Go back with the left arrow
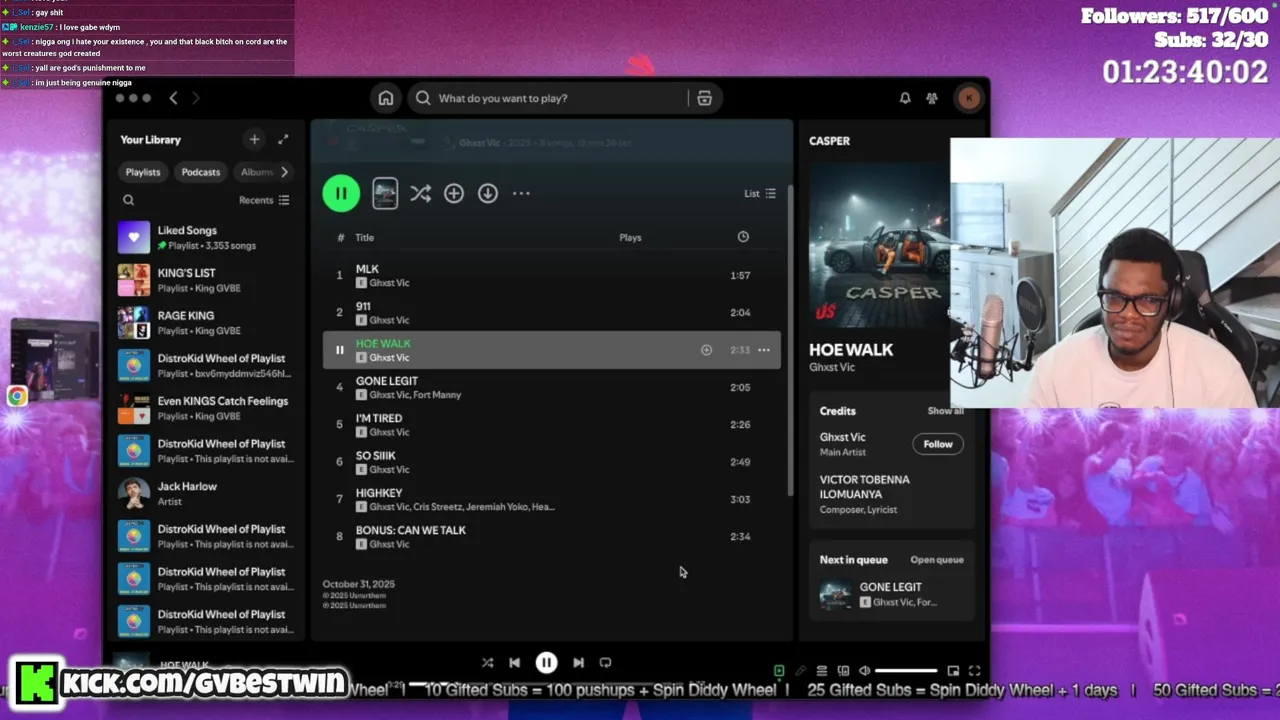This screenshot has height=720, width=1280. 173,98
